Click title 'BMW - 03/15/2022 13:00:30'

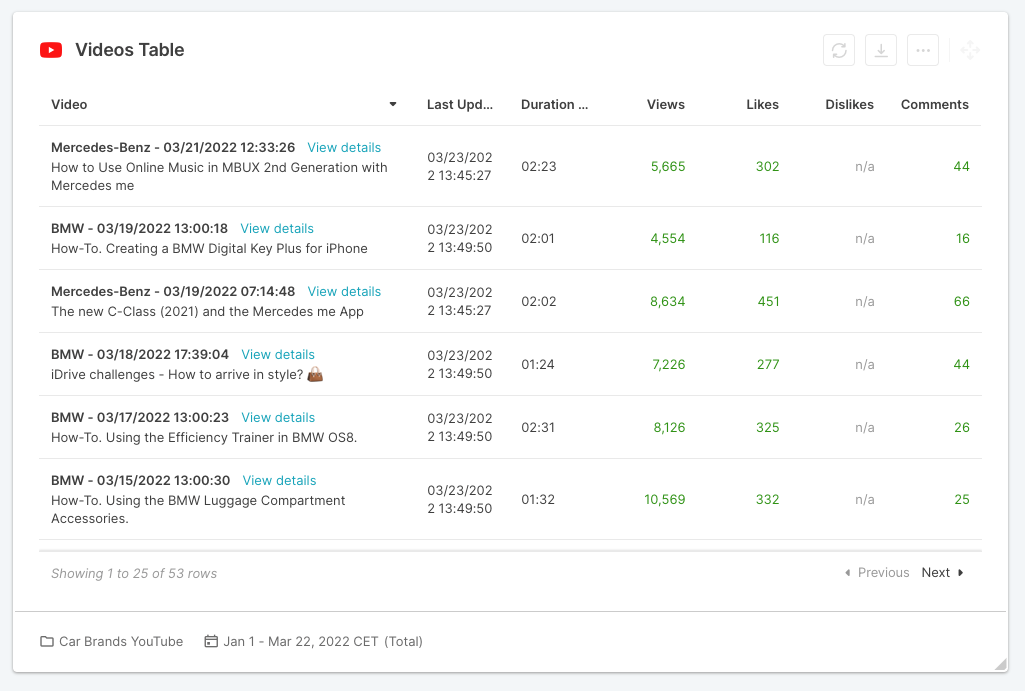[141, 480]
